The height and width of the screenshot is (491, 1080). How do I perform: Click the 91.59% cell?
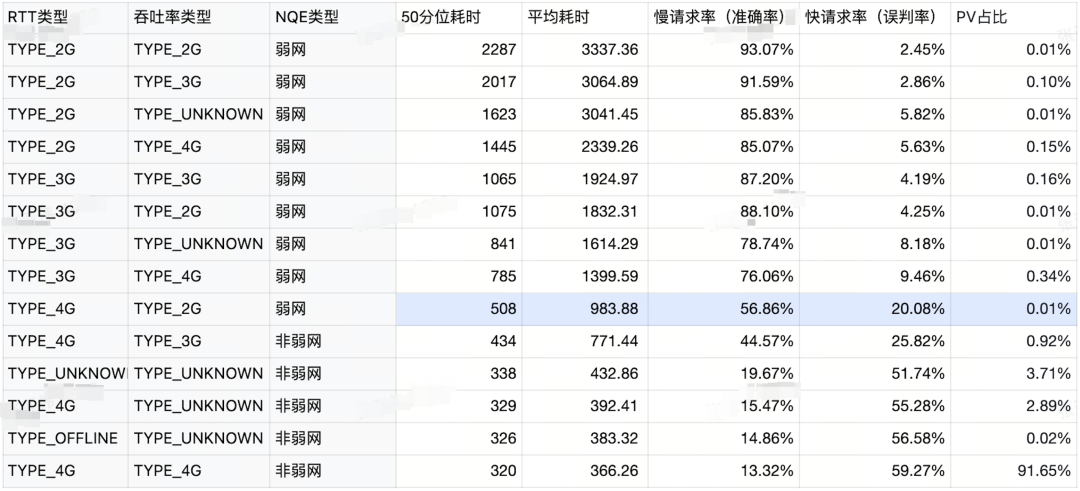[x=724, y=82]
